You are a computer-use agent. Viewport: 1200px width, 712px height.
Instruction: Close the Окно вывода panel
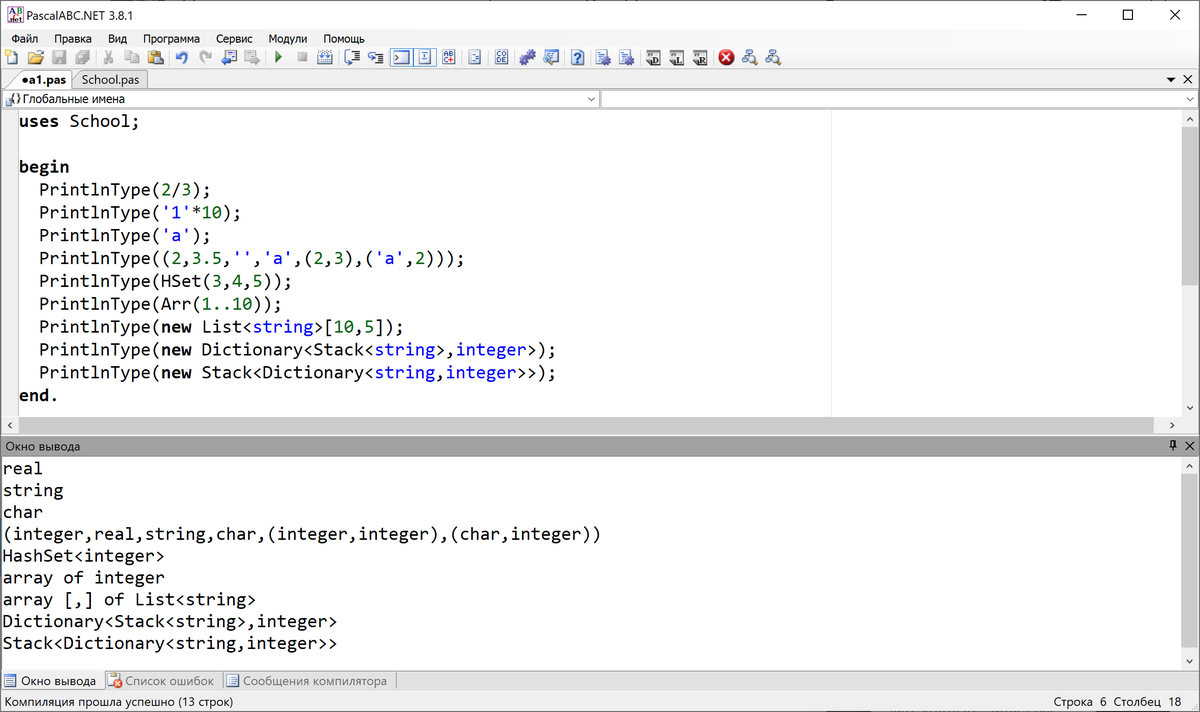click(x=1189, y=446)
